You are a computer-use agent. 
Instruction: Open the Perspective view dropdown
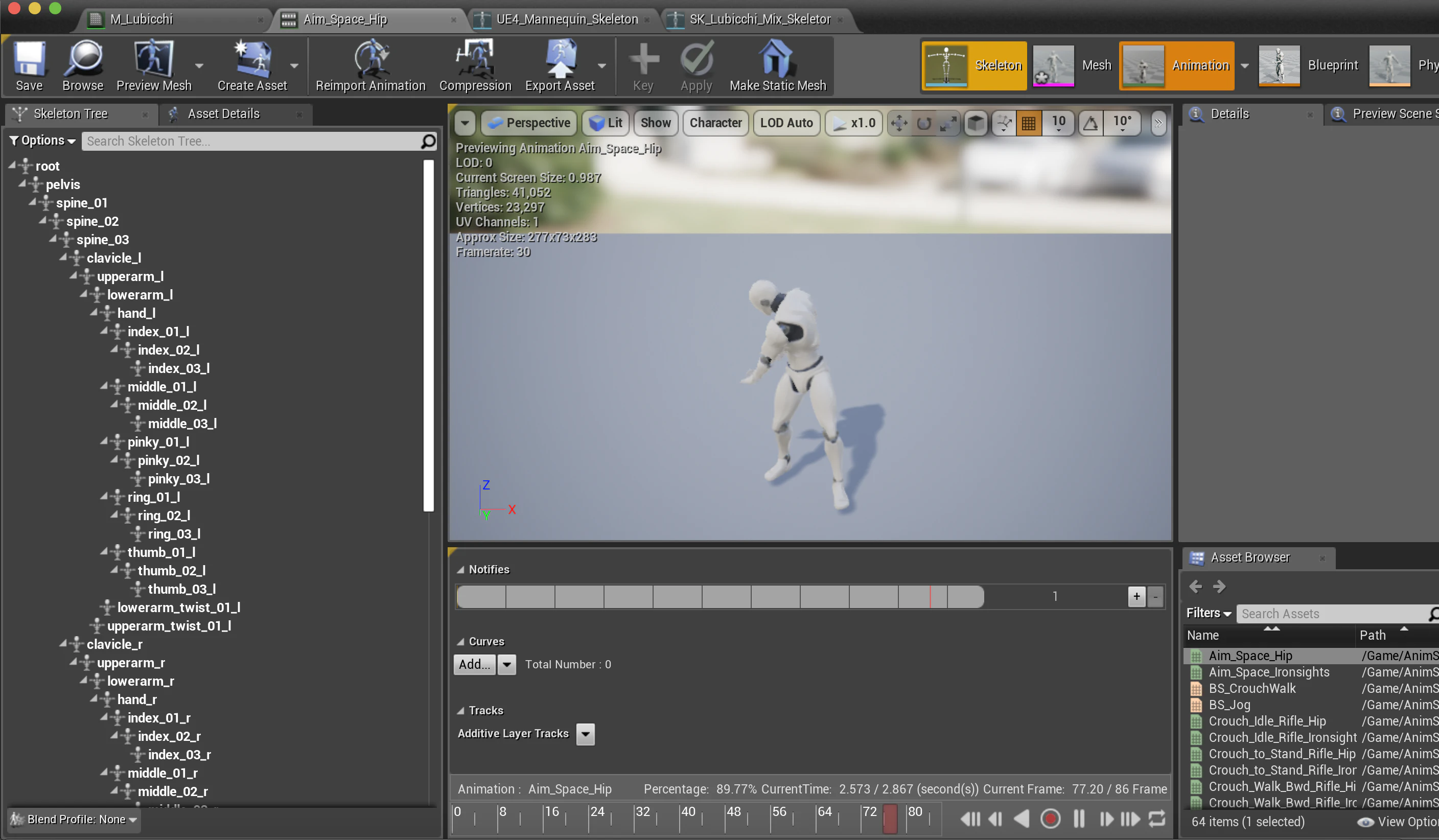(529, 123)
